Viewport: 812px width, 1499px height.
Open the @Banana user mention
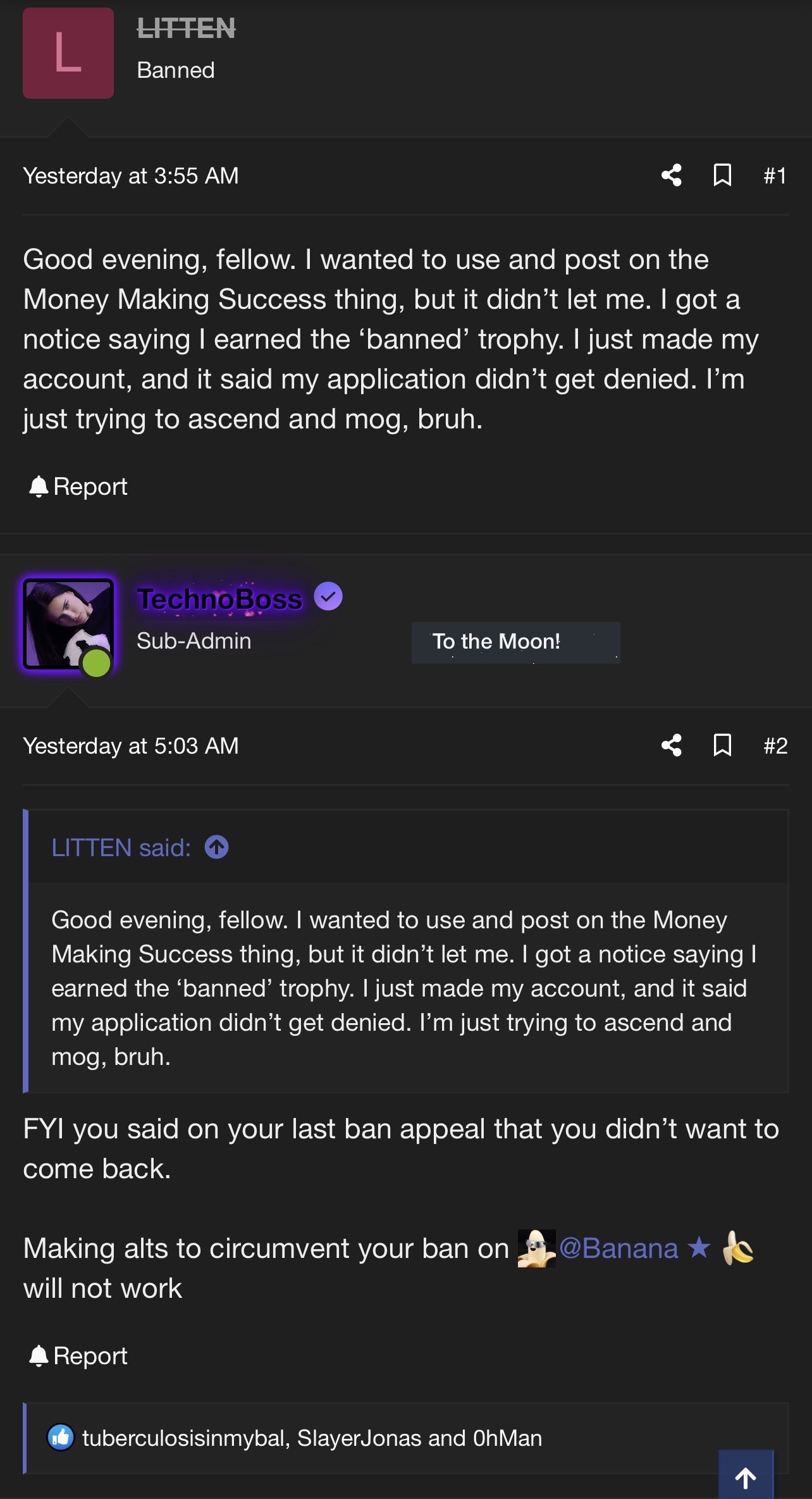tap(618, 1248)
